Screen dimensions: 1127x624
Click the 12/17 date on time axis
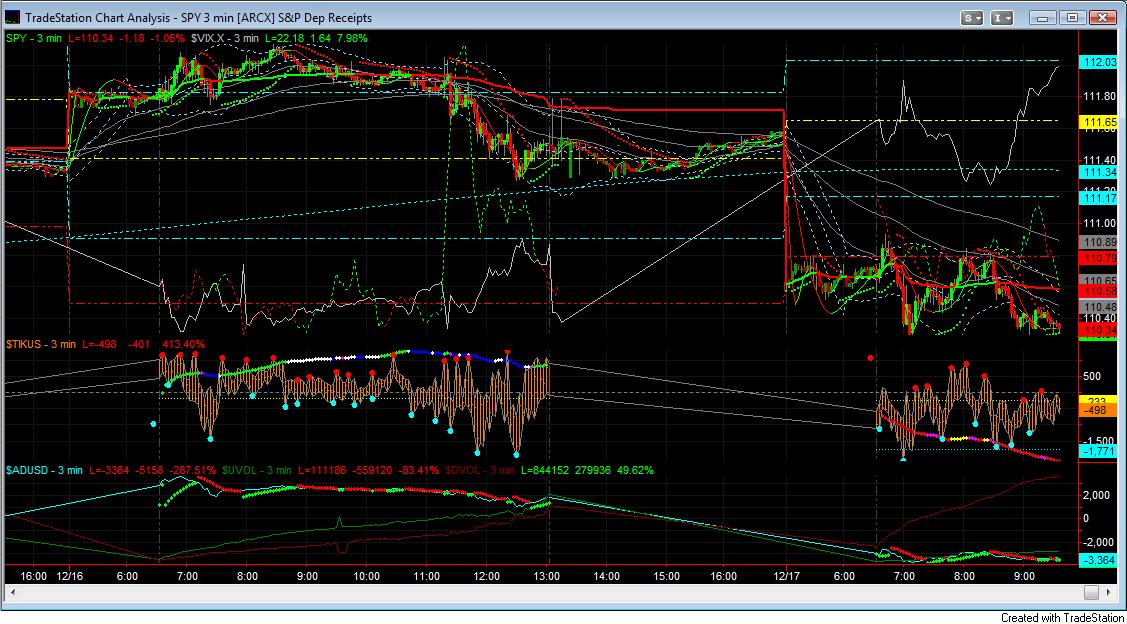(786, 576)
